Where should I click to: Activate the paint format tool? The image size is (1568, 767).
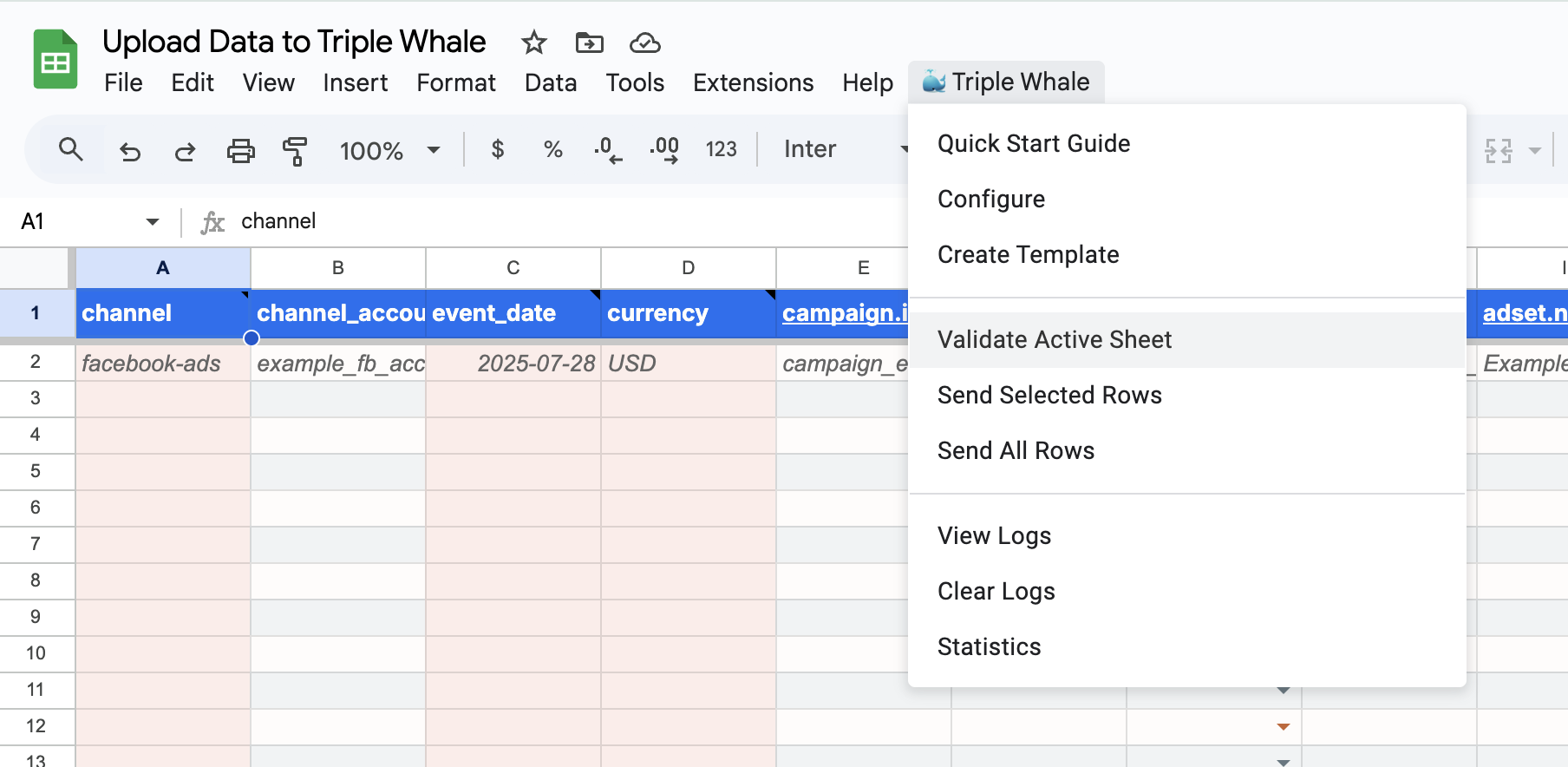(296, 151)
